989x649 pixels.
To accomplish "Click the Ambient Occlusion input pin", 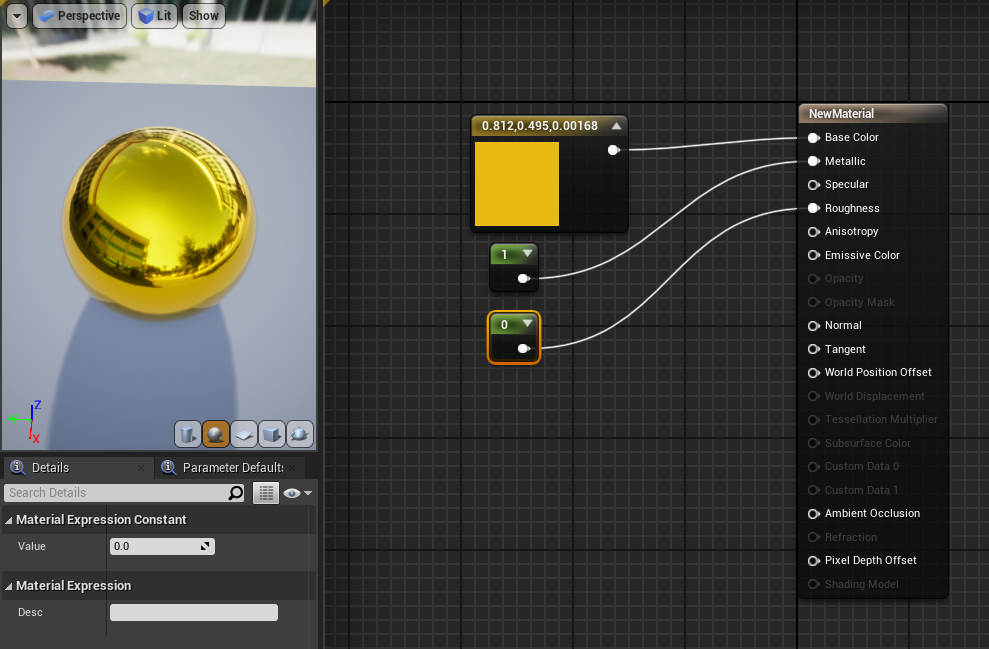I will click(814, 514).
